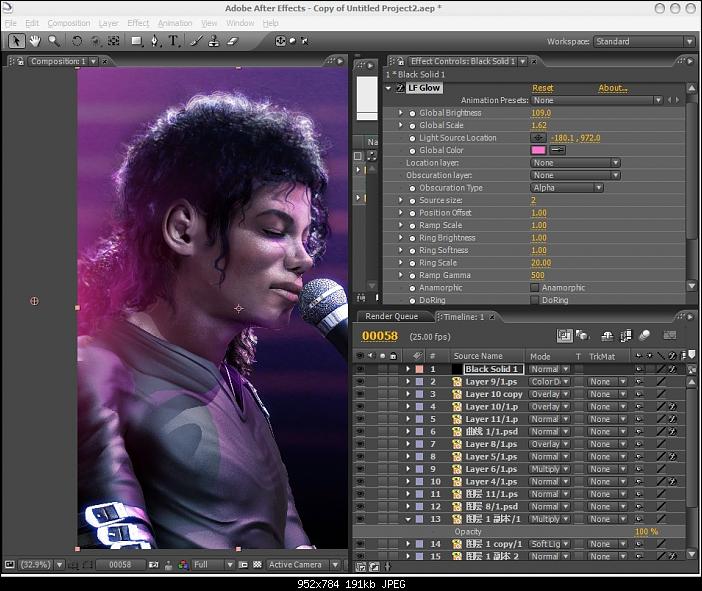702x591 pixels.
Task: Open the Animation menu
Action: click(x=175, y=23)
